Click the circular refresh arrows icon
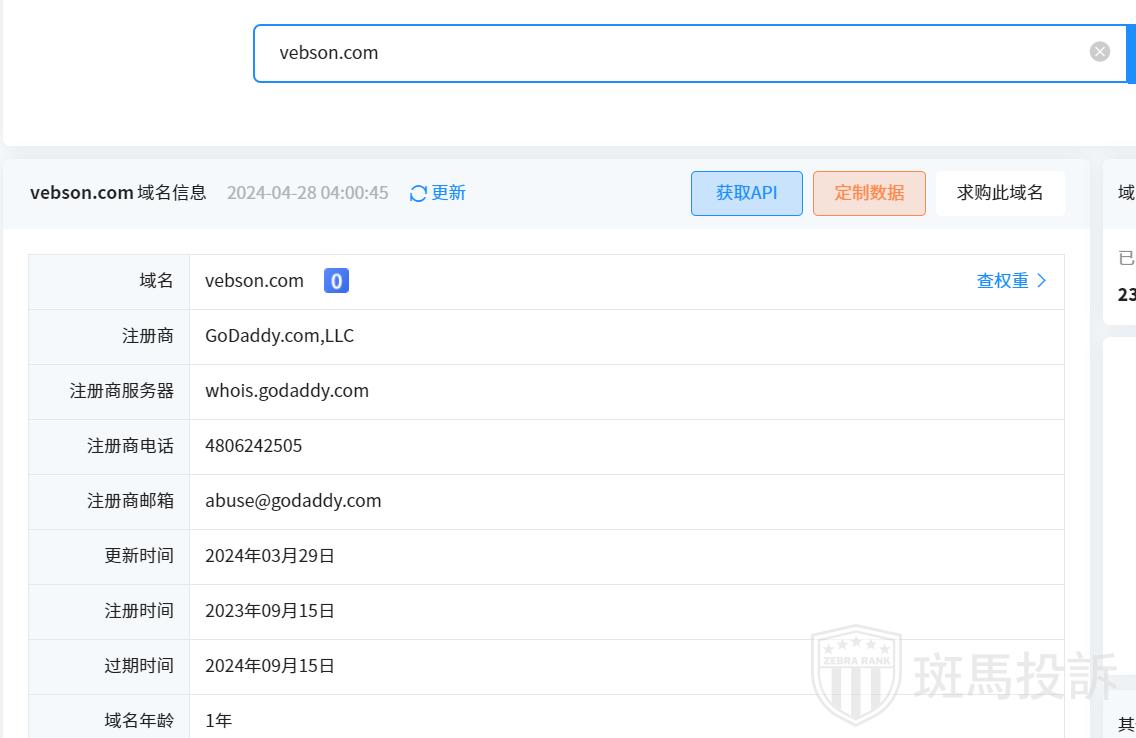This screenshot has width=1136, height=738. (x=418, y=194)
